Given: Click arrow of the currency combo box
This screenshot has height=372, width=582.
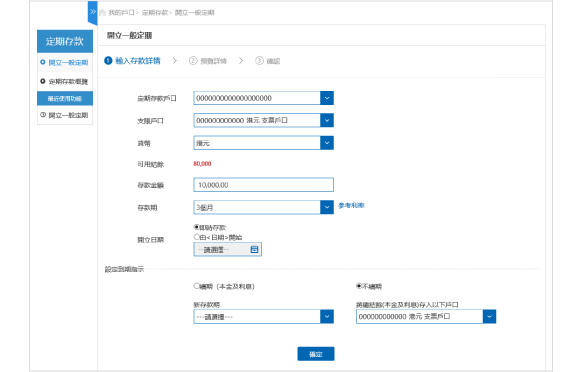Looking at the screenshot, I should coord(327,143).
